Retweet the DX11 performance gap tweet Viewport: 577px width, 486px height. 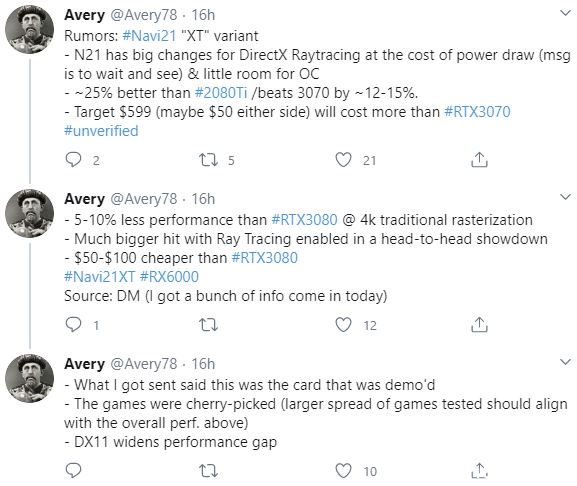[x=208, y=471]
